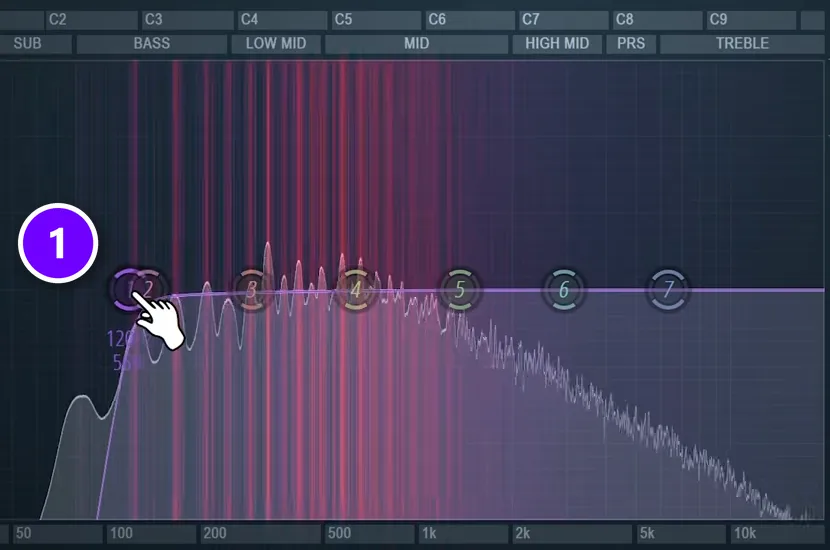Click the C8 octave label
Image resolution: width=830 pixels, height=550 pixels.
coord(624,20)
